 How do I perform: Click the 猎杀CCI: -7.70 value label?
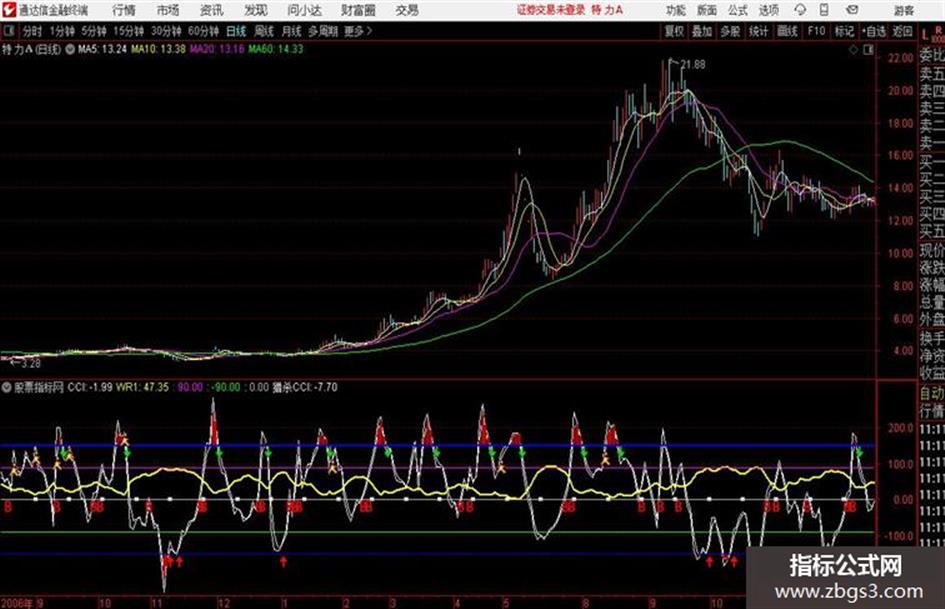click(305, 387)
